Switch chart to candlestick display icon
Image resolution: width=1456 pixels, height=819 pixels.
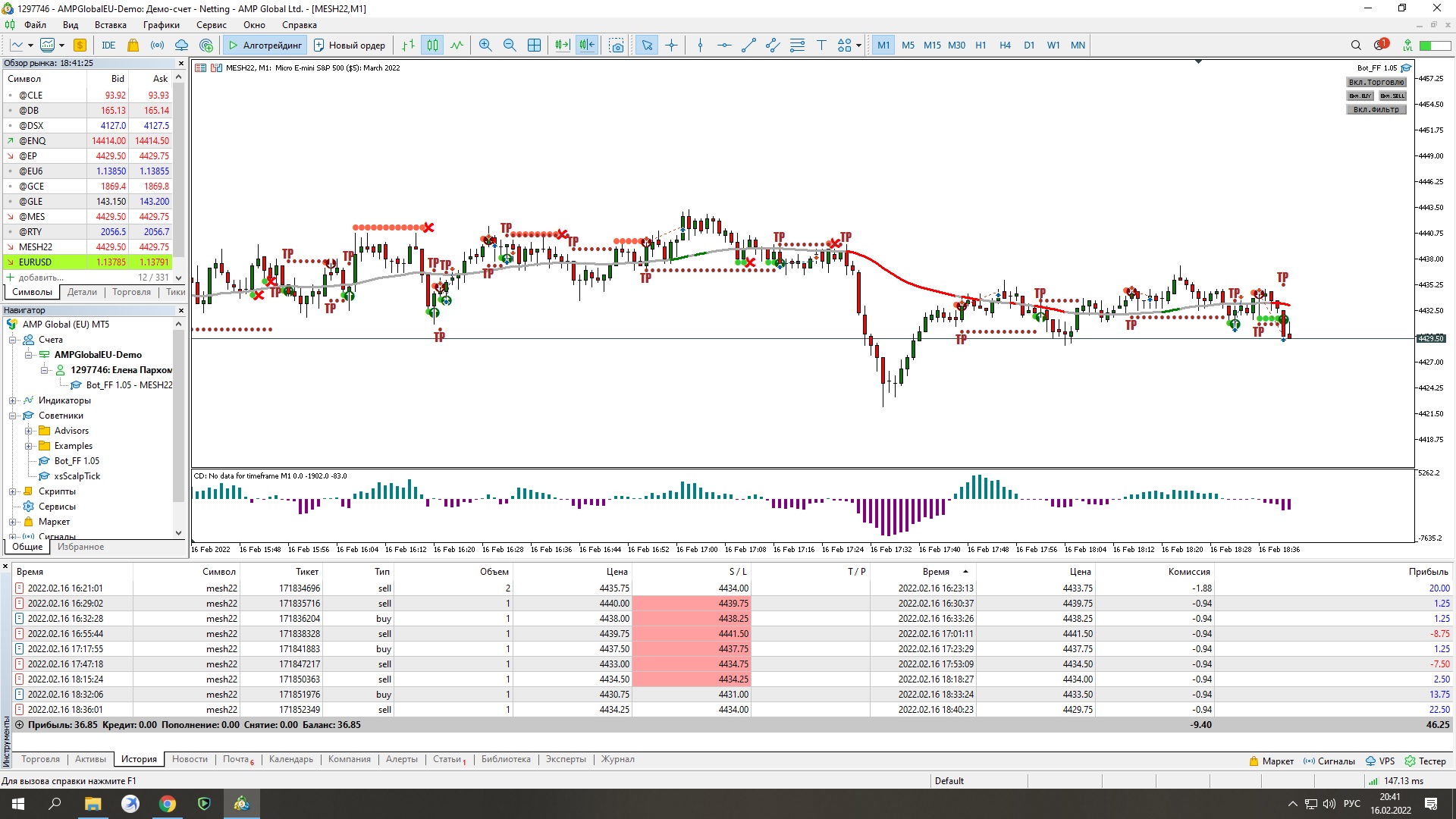(x=432, y=45)
